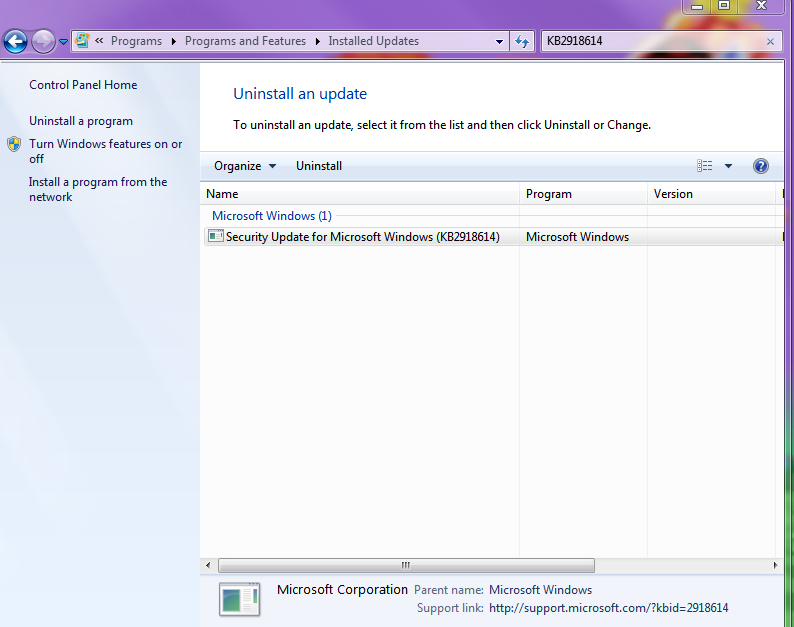Click the details pane update thumbnail

[x=240, y=600]
